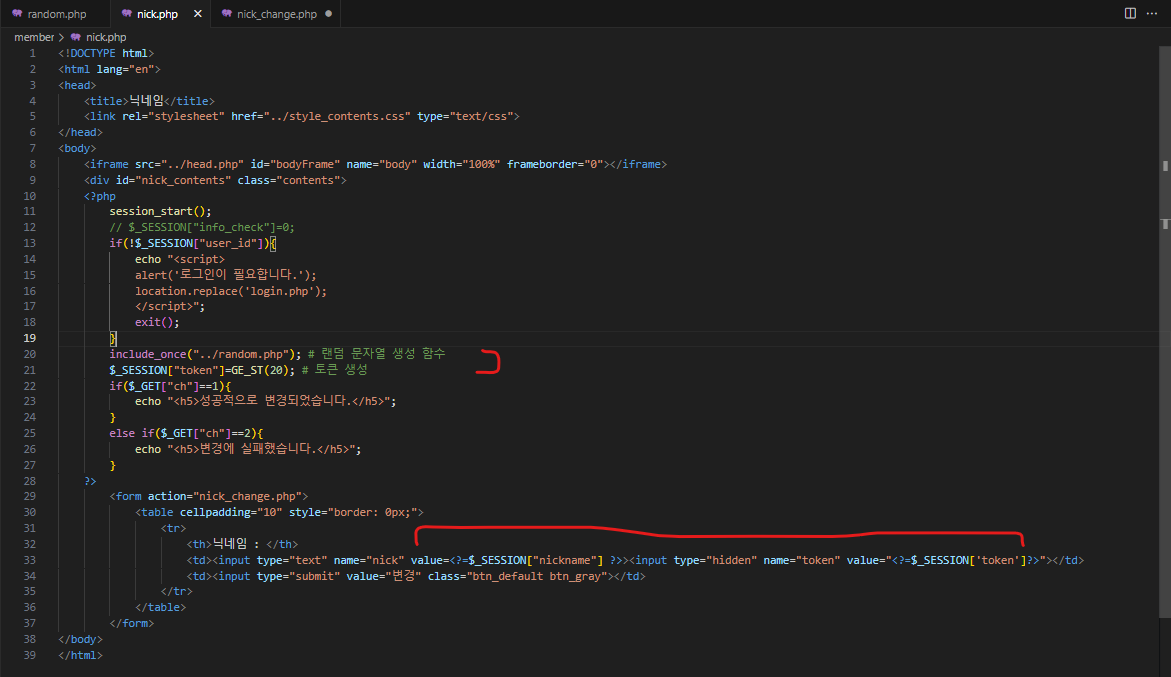Click the exit(); statement
This screenshot has width=1171, height=677.
tap(157, 322)
